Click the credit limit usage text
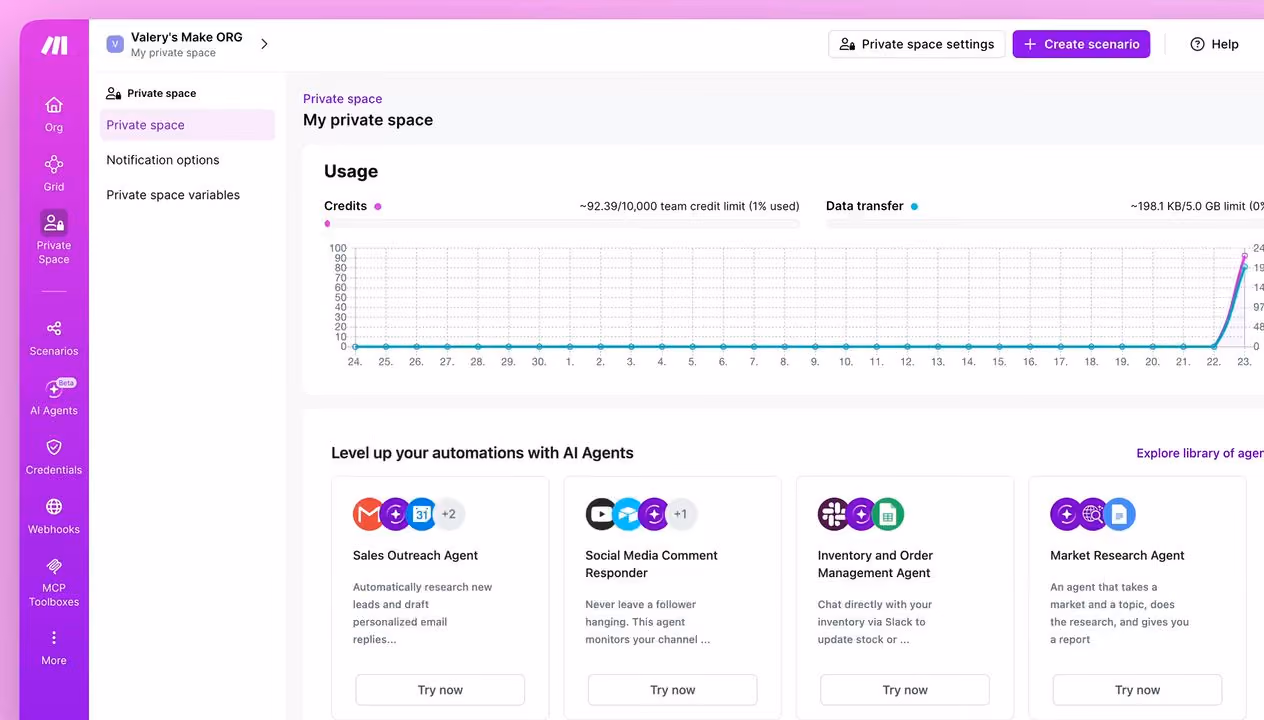 (689, 206)
